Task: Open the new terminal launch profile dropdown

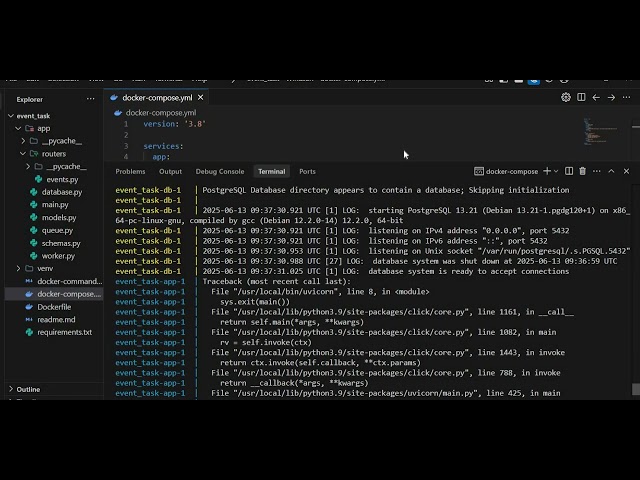Action: [x=556, y=171]
